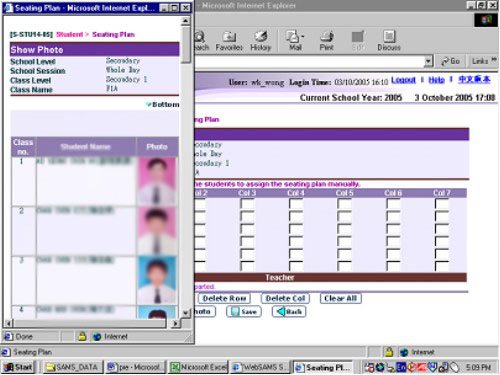Viewport: 500px width, 375px height.
Task: Click the popup horizontal scroll left arrow
Action: pyautogui.click(x=9, y=323)
